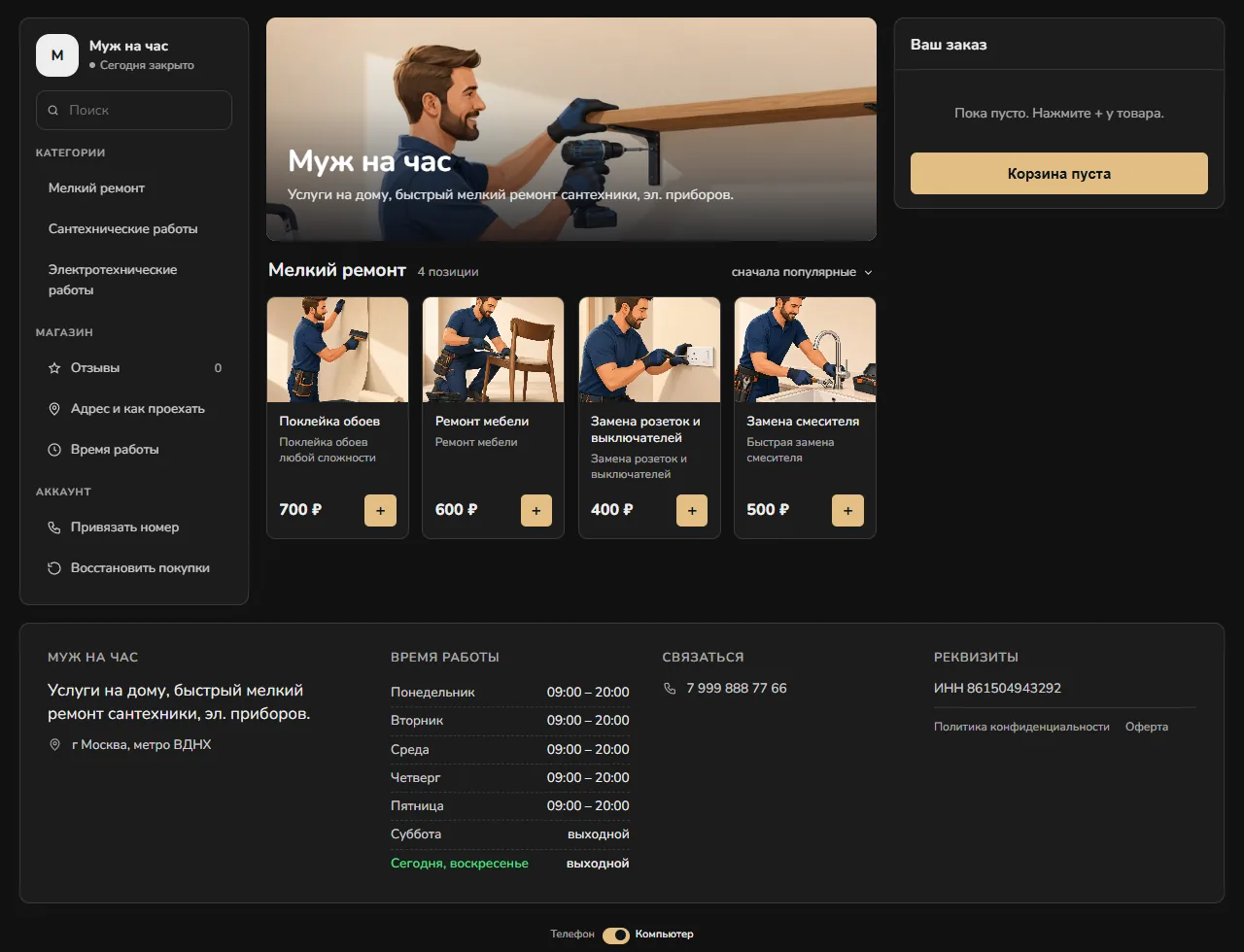
Task: Click the plus button for Замена розеток и выключателей
Action: click(692, 510)
